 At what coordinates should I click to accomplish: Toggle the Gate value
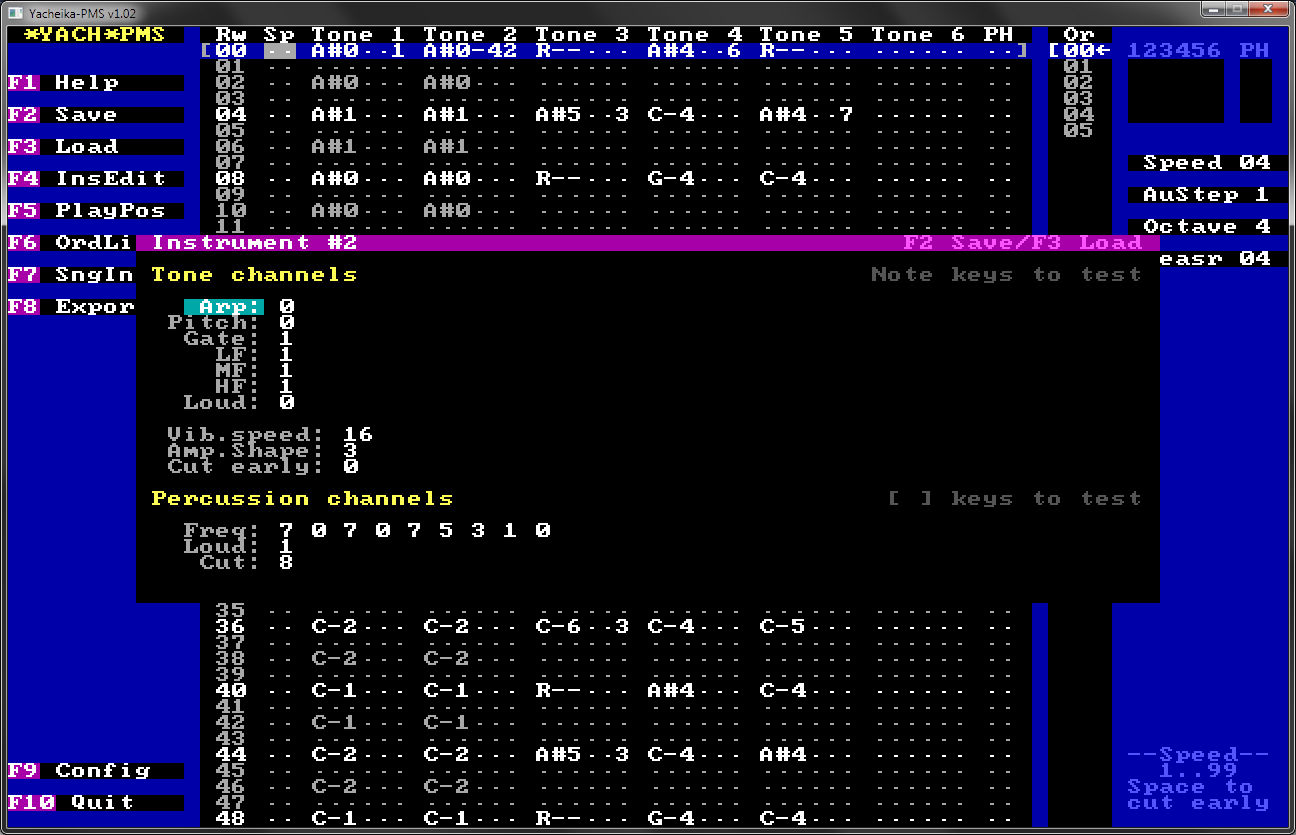287,339
